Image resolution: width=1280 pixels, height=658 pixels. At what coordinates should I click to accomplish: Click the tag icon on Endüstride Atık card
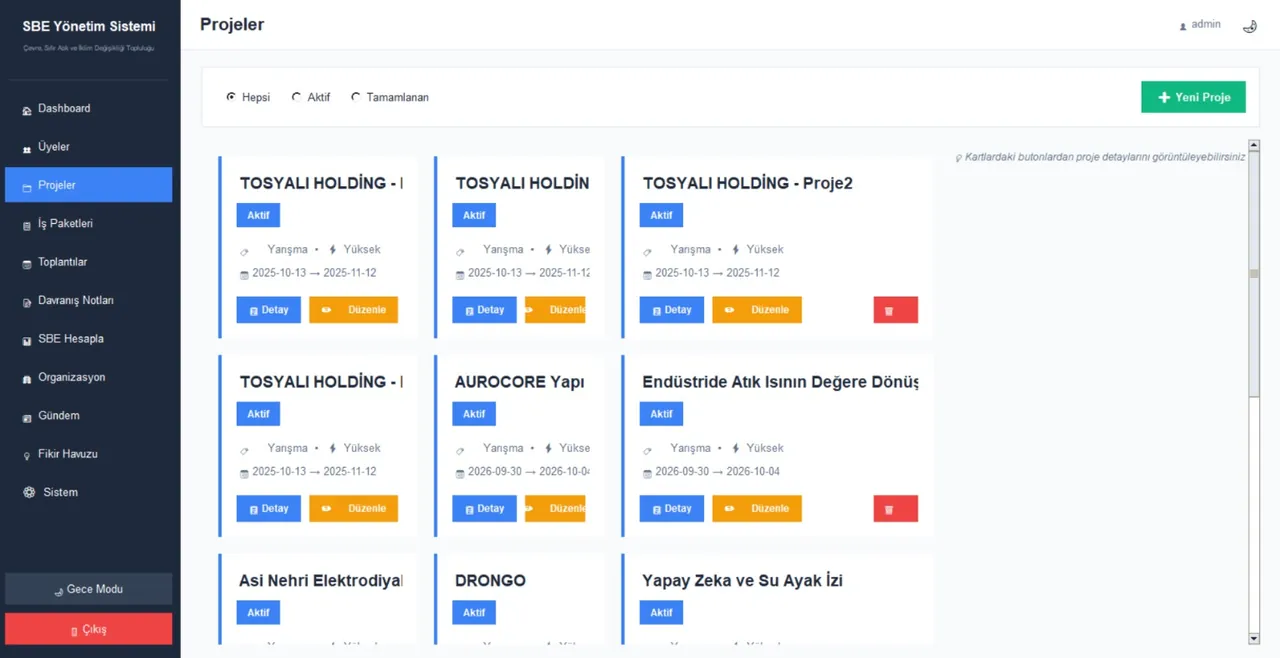coord(648,451)
